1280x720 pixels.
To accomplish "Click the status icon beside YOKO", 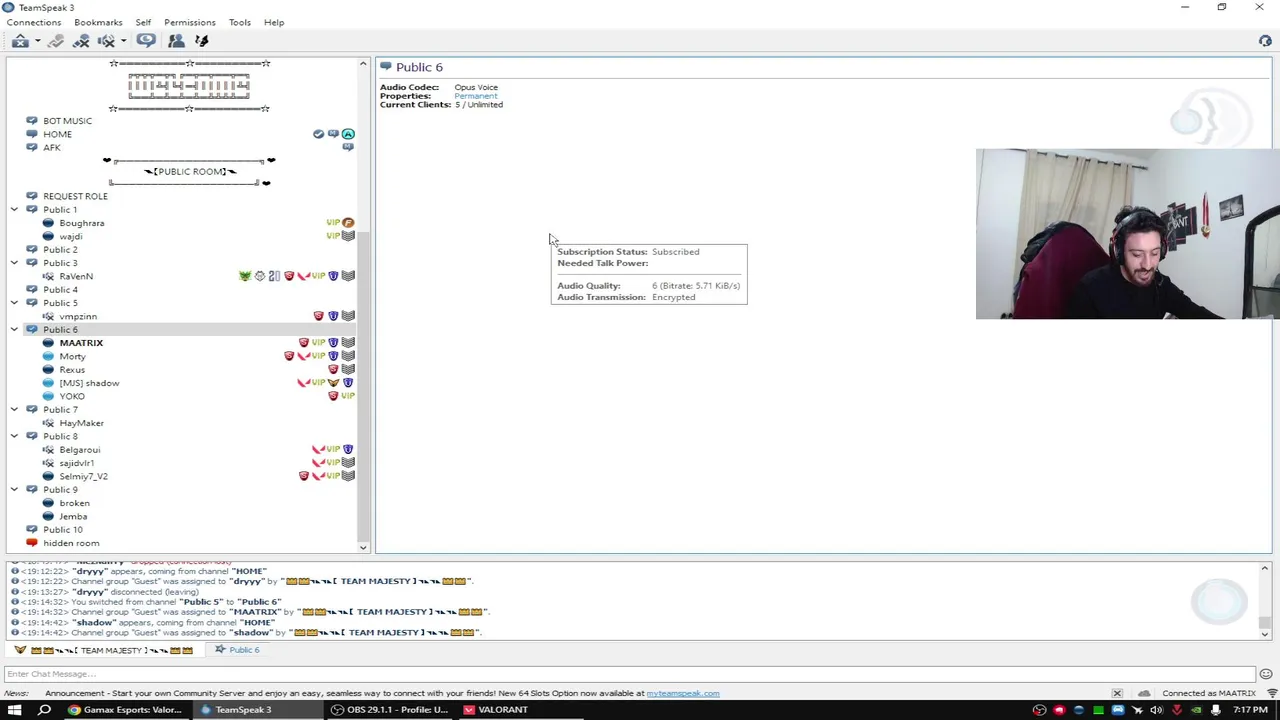I will click(48, 396).
